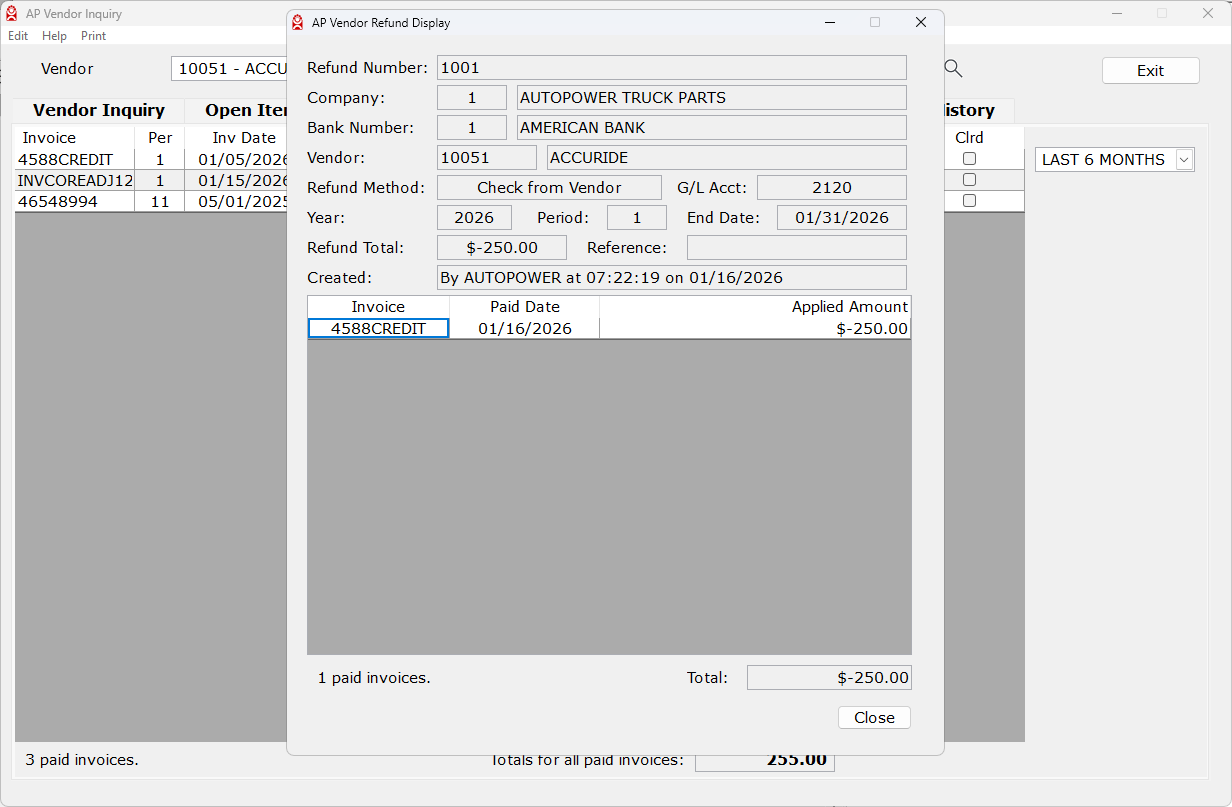Click the Exit button
Viewport: 1232px width, 807px height.
(1150, 71)
